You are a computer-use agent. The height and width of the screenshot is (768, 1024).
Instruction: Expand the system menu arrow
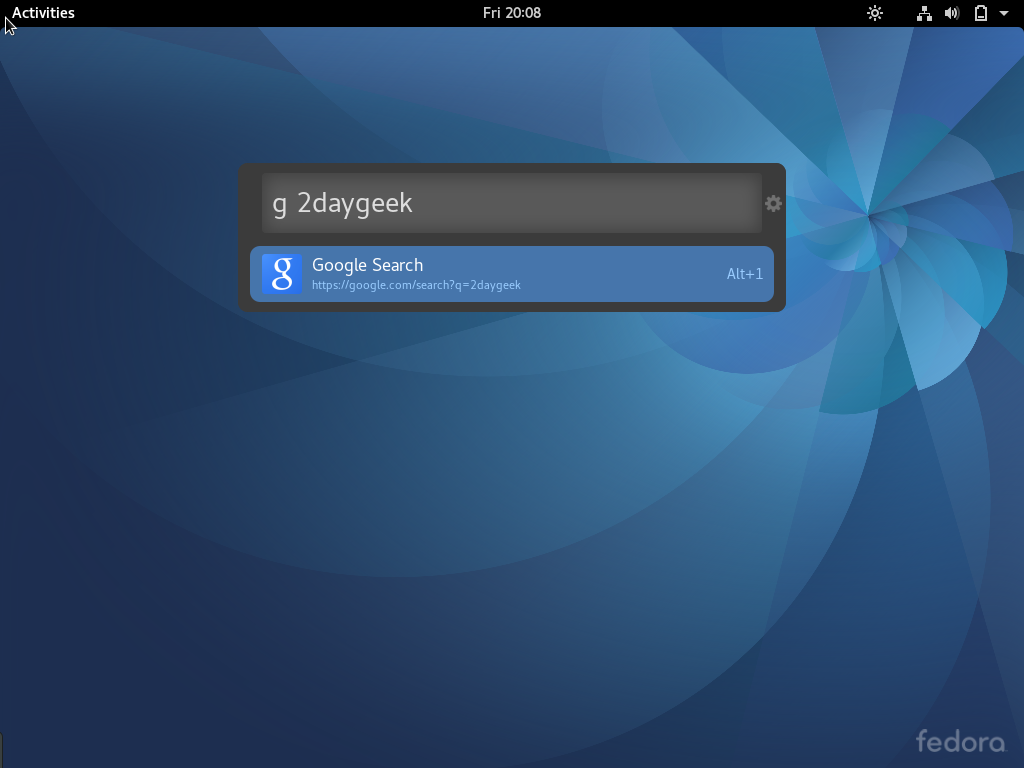pyautogui.click(x=1004, y=13)
